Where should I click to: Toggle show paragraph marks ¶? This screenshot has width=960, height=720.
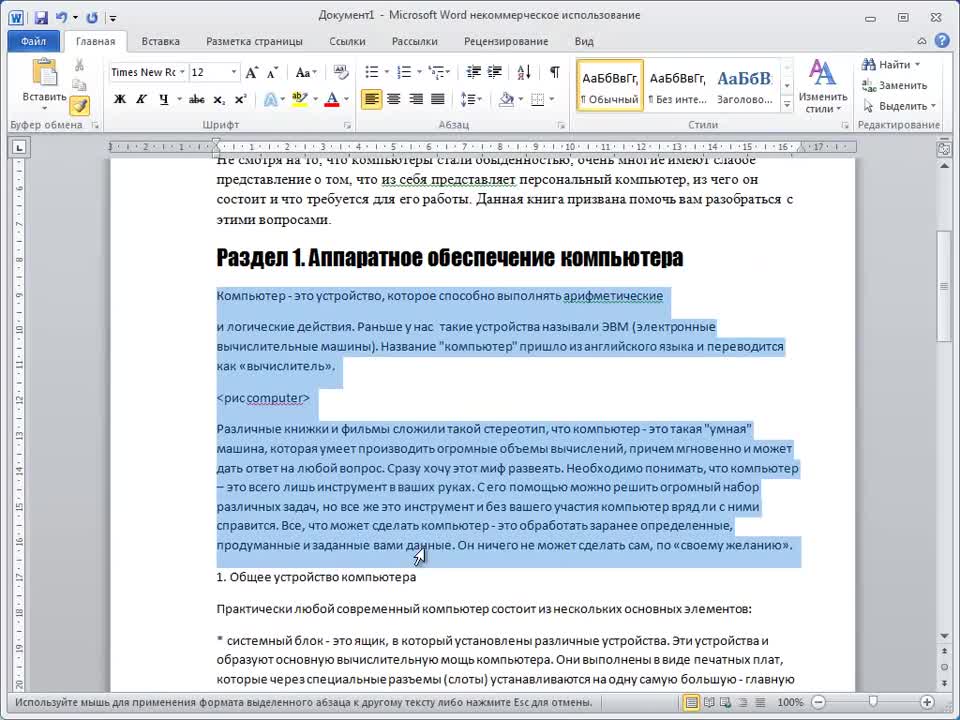click(x=554, y=72)
